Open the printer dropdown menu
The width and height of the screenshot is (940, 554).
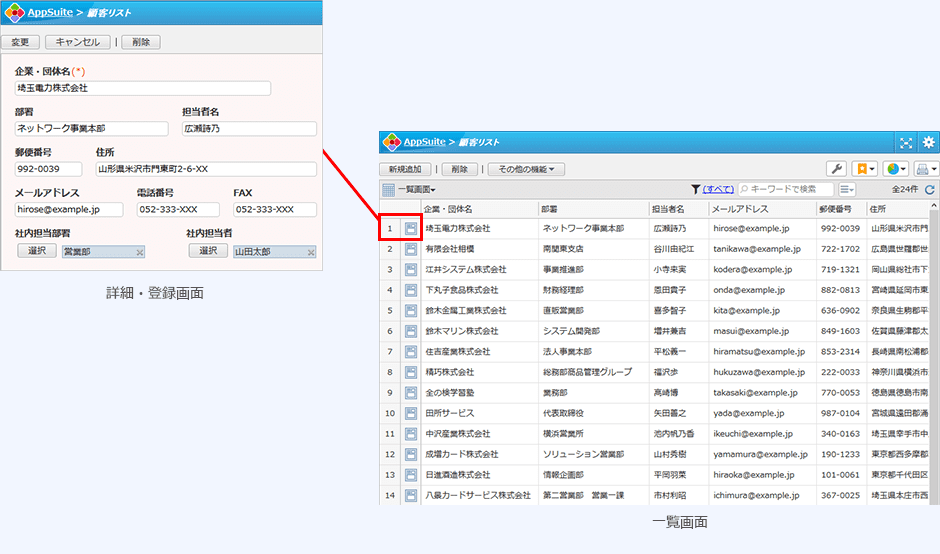[926, 170]
